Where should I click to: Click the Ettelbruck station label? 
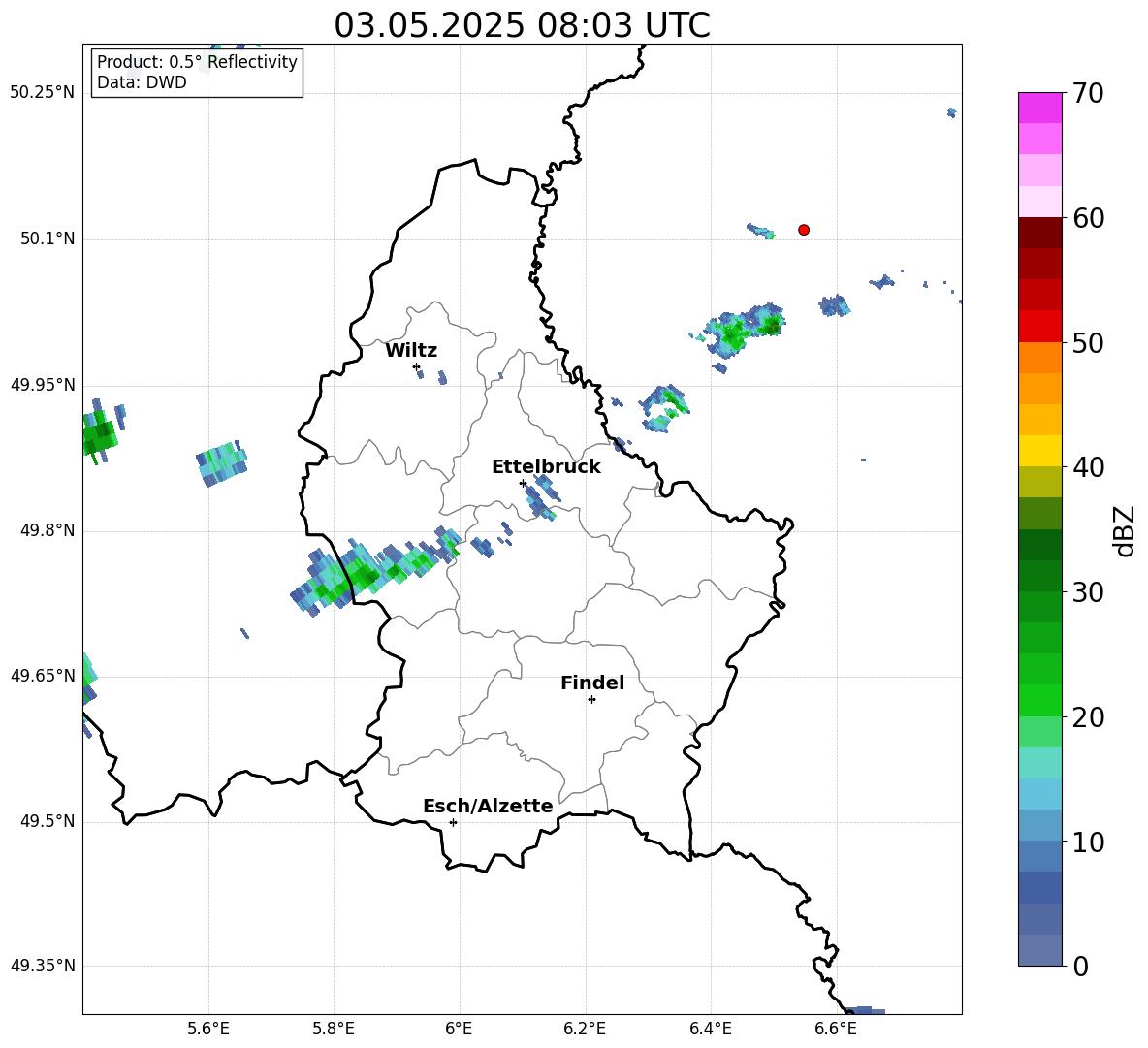pyautogui.click(x=546, y=467)
